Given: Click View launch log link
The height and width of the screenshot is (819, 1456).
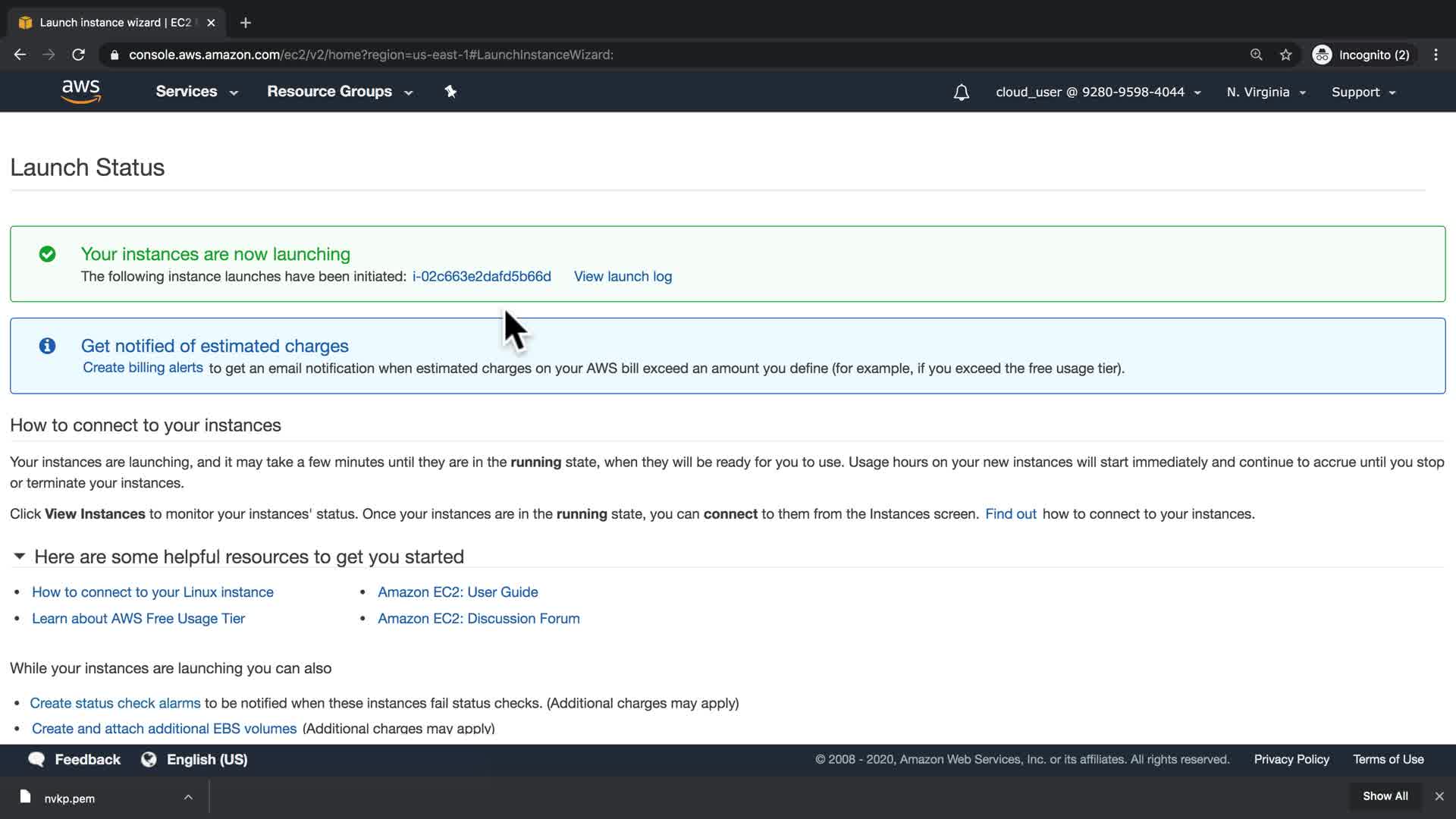Looking at the screenshot, I should (623, 277).
